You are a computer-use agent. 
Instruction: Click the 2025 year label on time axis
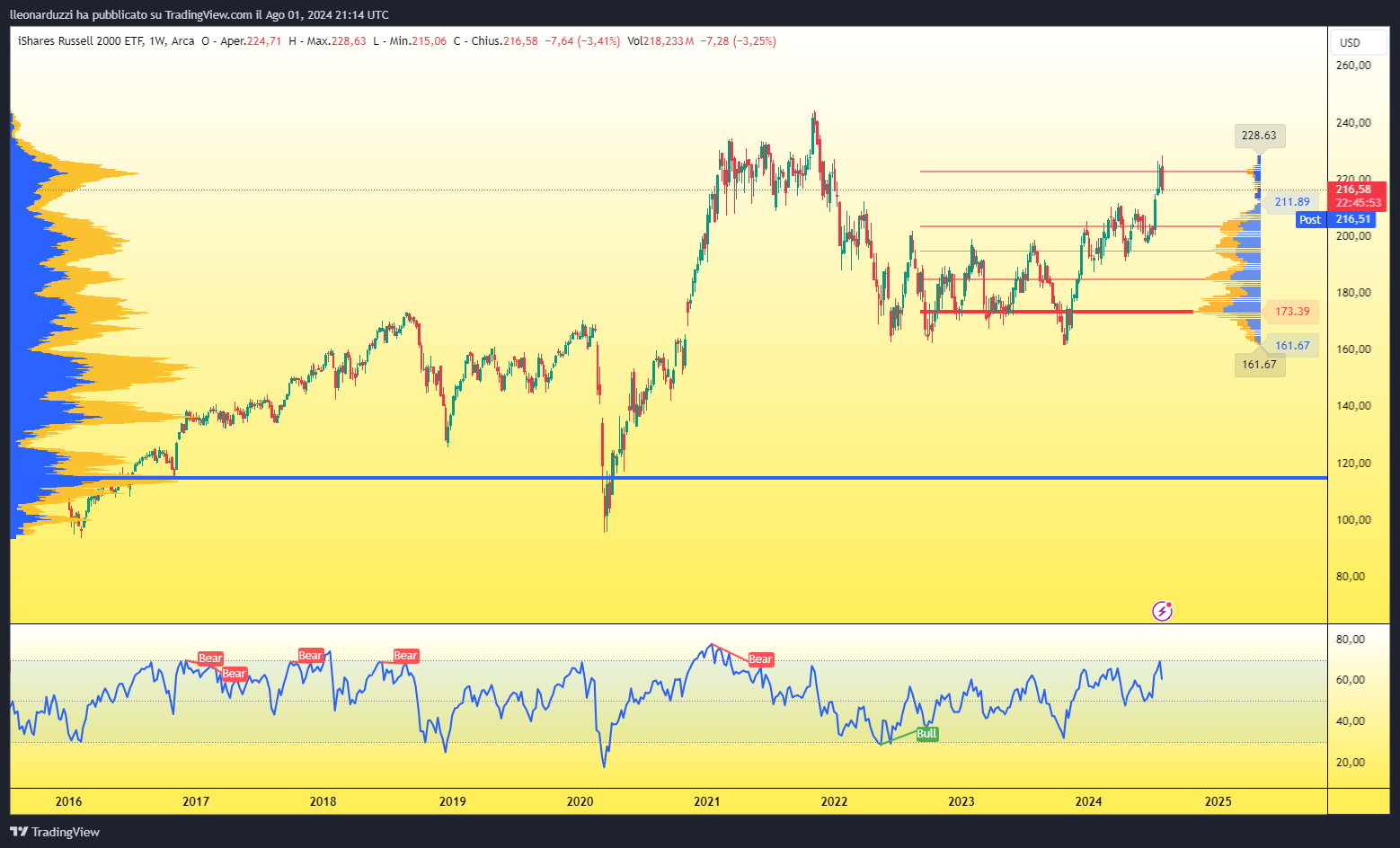click(x=1218, y=801)
